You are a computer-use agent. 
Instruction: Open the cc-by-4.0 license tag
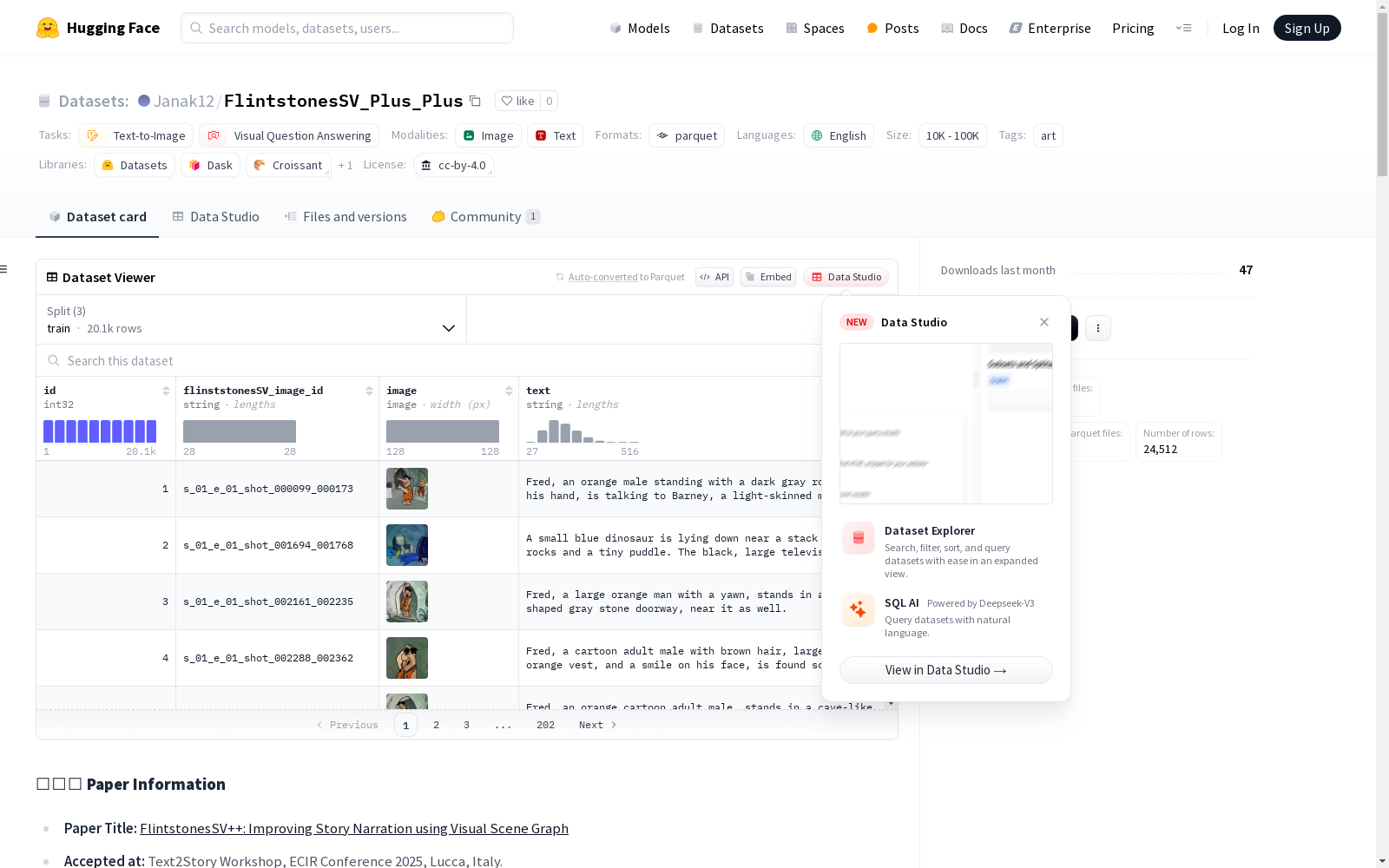point(454,165)
